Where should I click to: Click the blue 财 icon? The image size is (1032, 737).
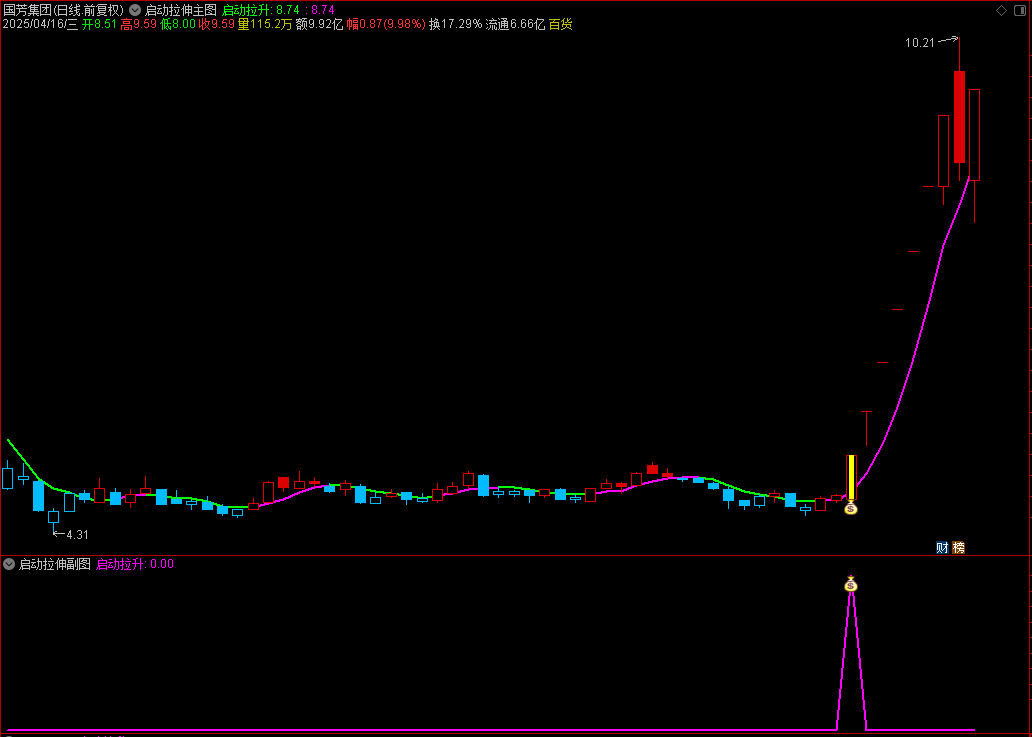942,547
